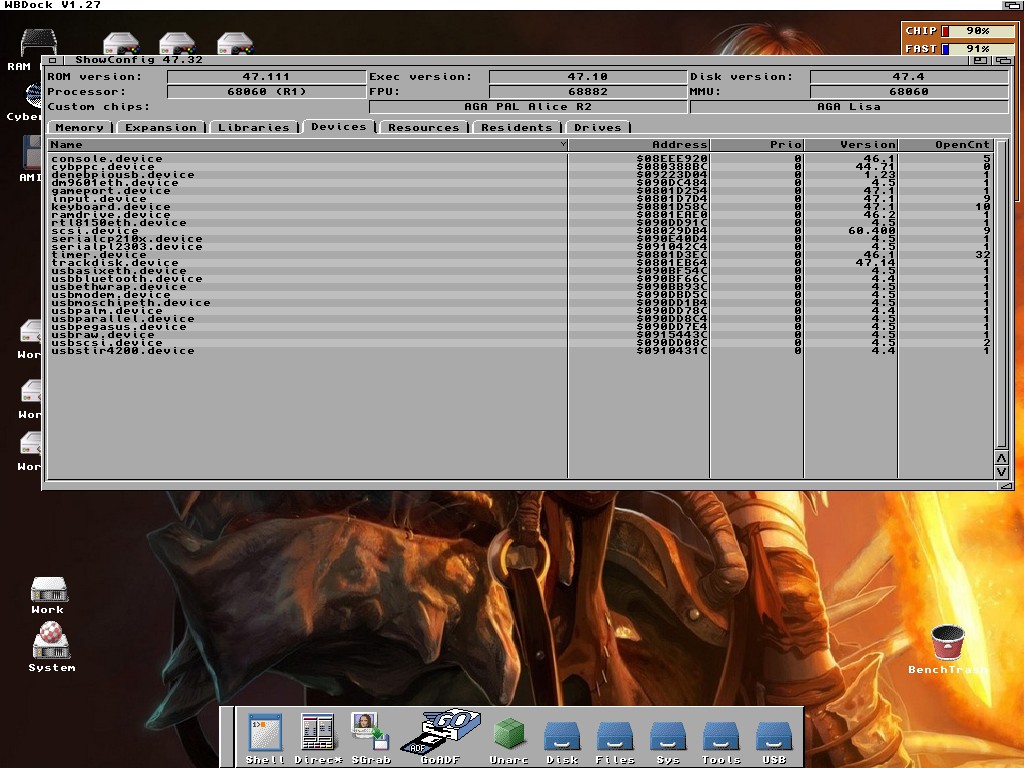
Task: Select the ramdrive.device row
Action: (520, 215)
